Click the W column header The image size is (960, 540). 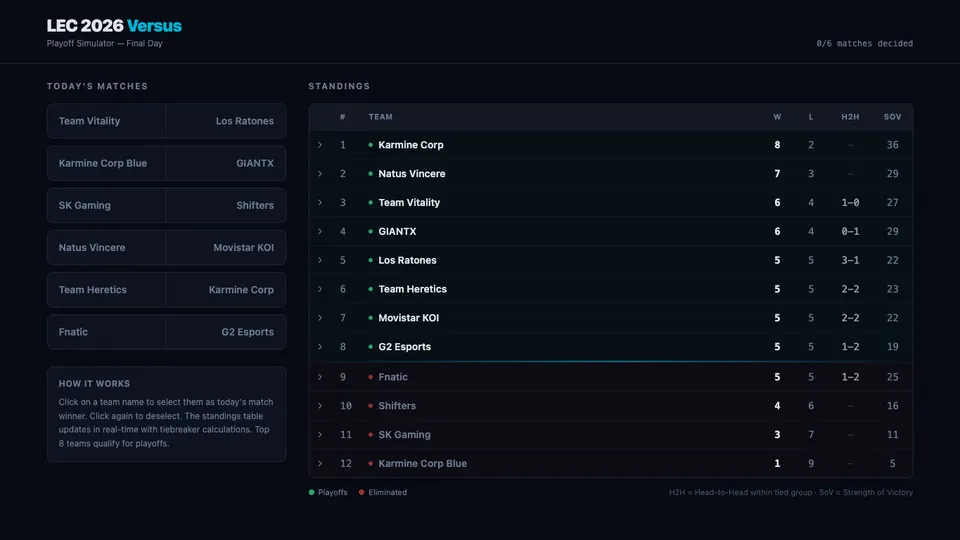(777, 117)
